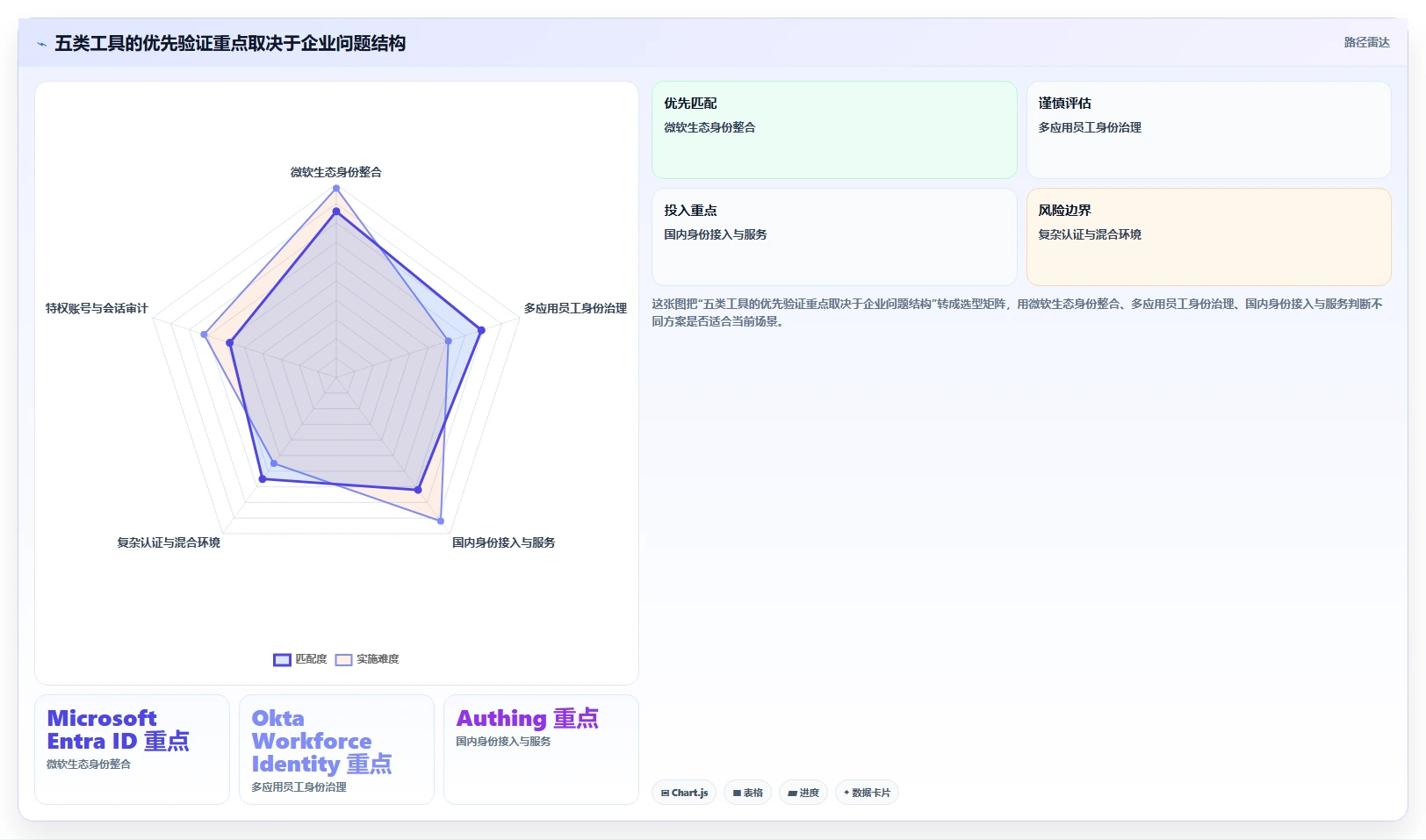
Task: Click 多应用员工身份治理 text in 谨慎评估 card
Action: (x=1090, y=127)
